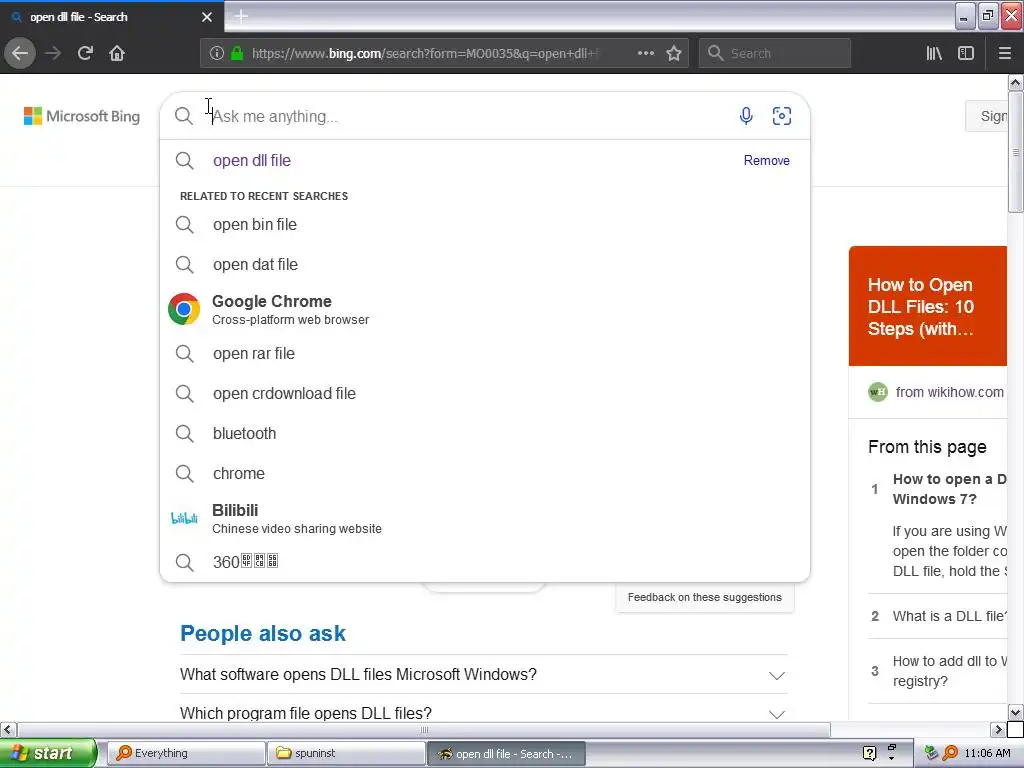The image size is (1024, 768).
Task: Click the magnifier icon in Bing search box
Action: 184,116
